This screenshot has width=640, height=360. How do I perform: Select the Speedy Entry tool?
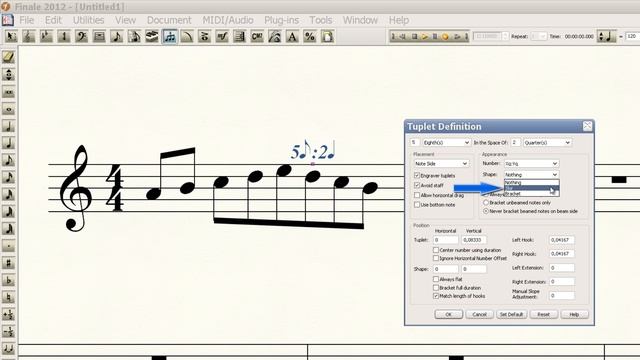134,37
